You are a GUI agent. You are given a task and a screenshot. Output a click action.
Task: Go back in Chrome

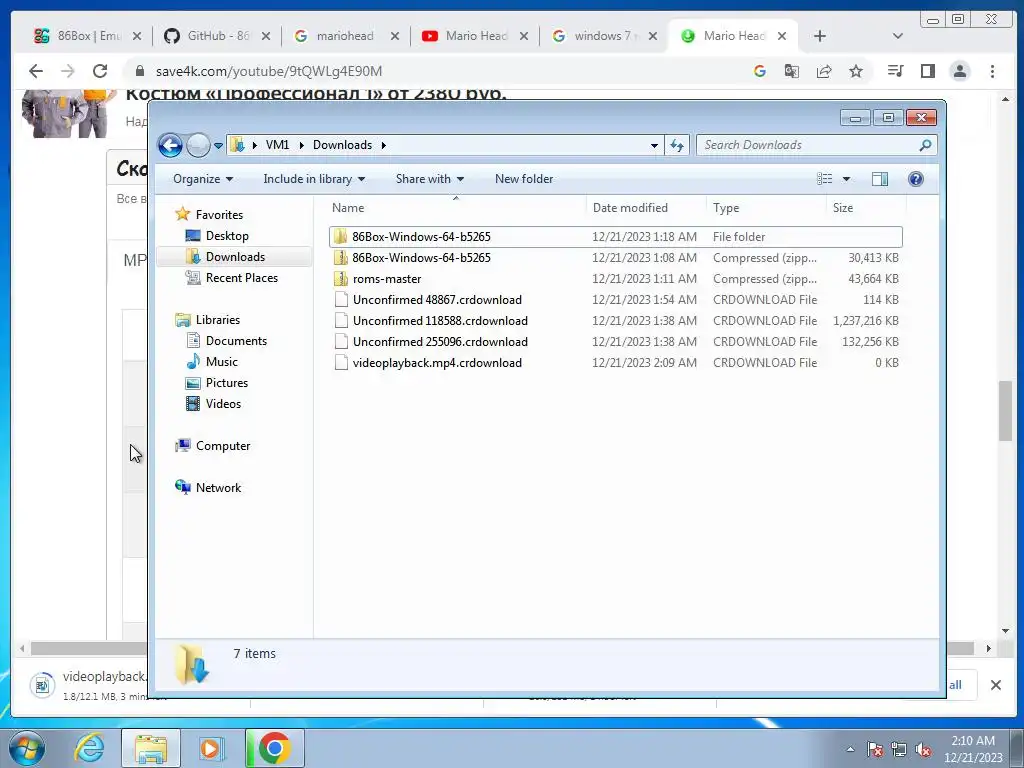coord(36,71)
